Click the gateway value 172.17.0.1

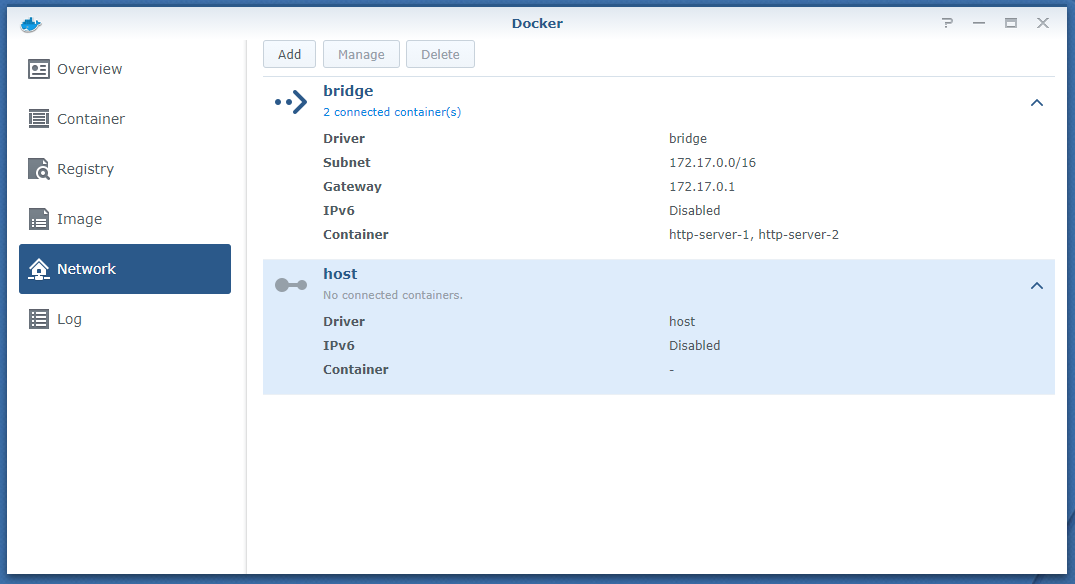coord(701,186)
